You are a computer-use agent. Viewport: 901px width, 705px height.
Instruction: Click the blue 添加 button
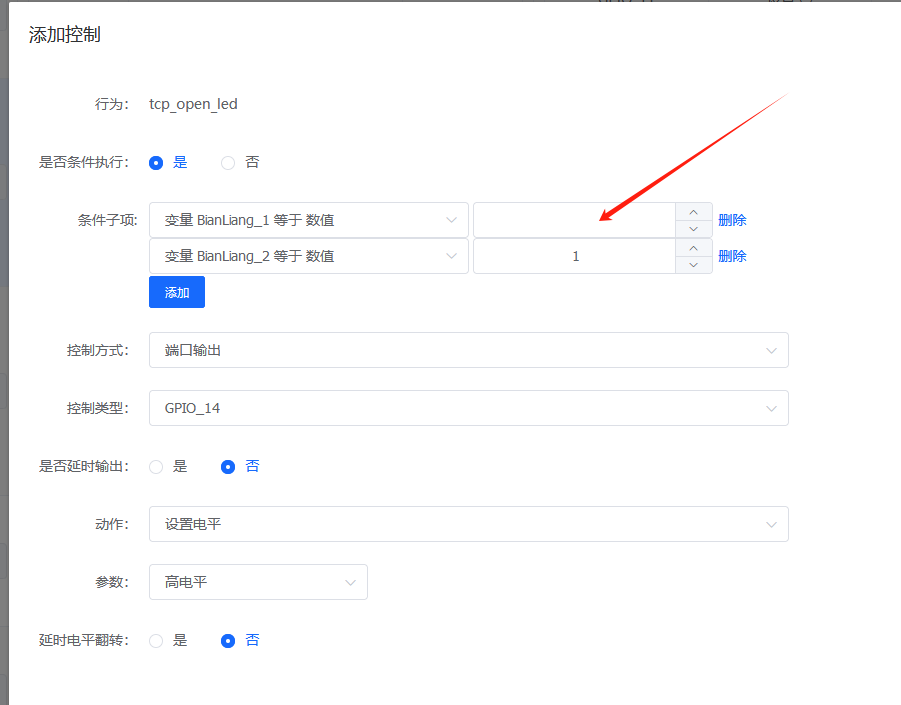pyautogui.click(x=177, y=292)
